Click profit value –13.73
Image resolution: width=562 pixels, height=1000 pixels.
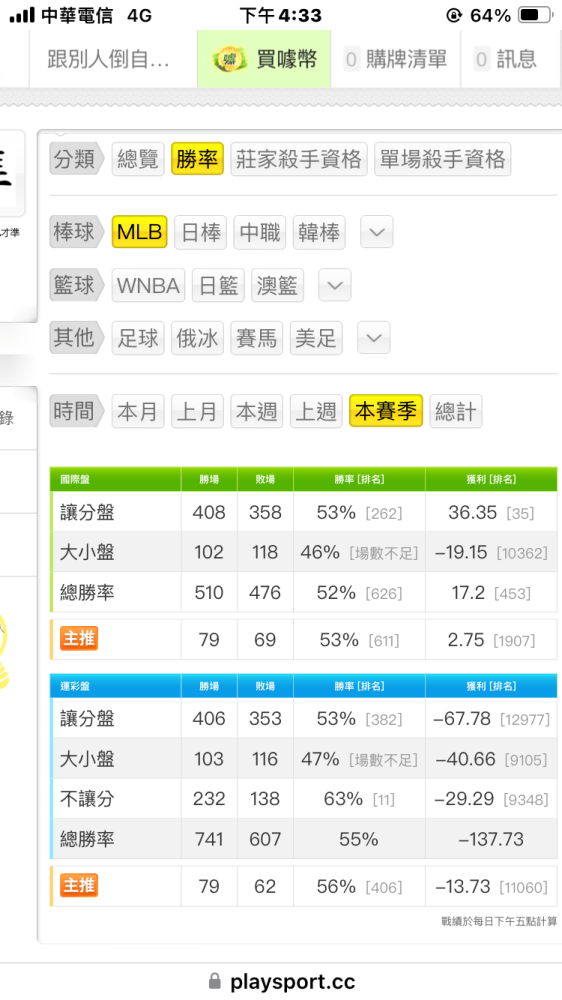[463, 886]
